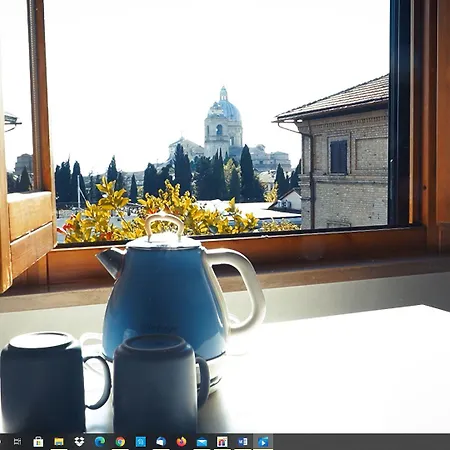The width and height of the screenshot is (450, 450).
Task: Click the partially visible taskbar item beside Task View
Action: click(1, 442)
